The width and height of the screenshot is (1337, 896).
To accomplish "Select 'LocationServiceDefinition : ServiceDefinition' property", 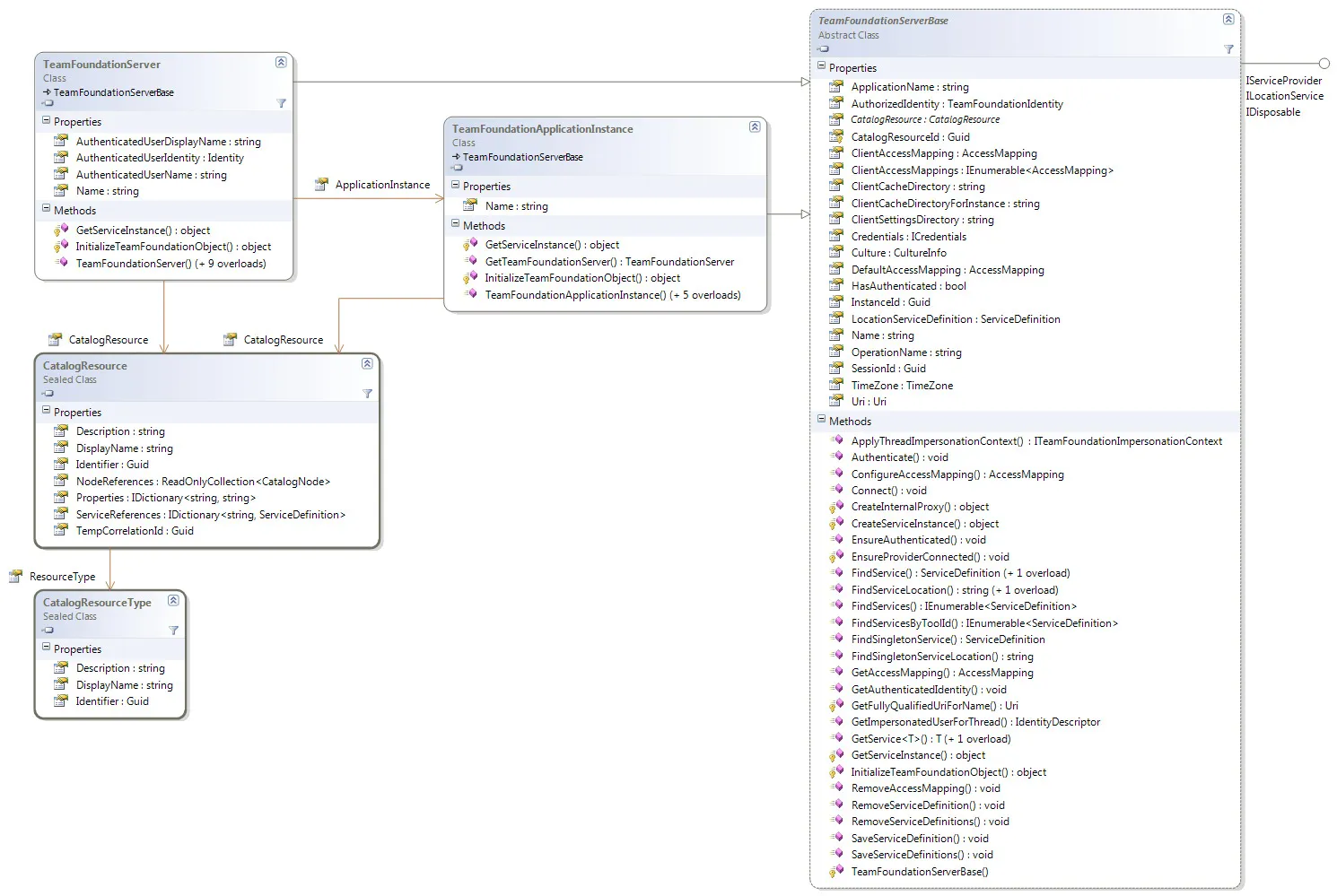I will (956, 319).
